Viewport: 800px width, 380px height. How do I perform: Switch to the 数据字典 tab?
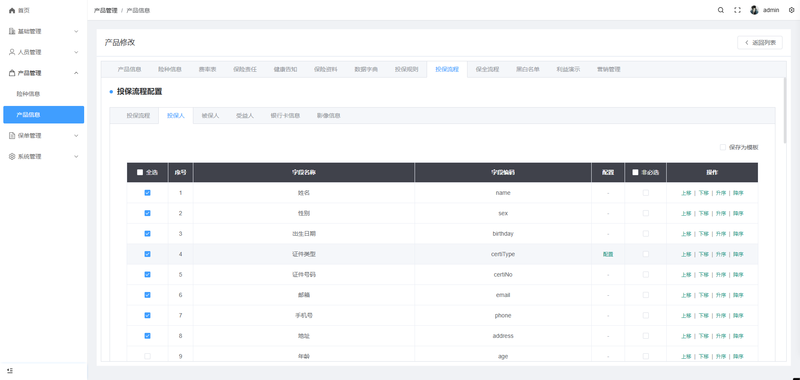click(x=366, y=69)
